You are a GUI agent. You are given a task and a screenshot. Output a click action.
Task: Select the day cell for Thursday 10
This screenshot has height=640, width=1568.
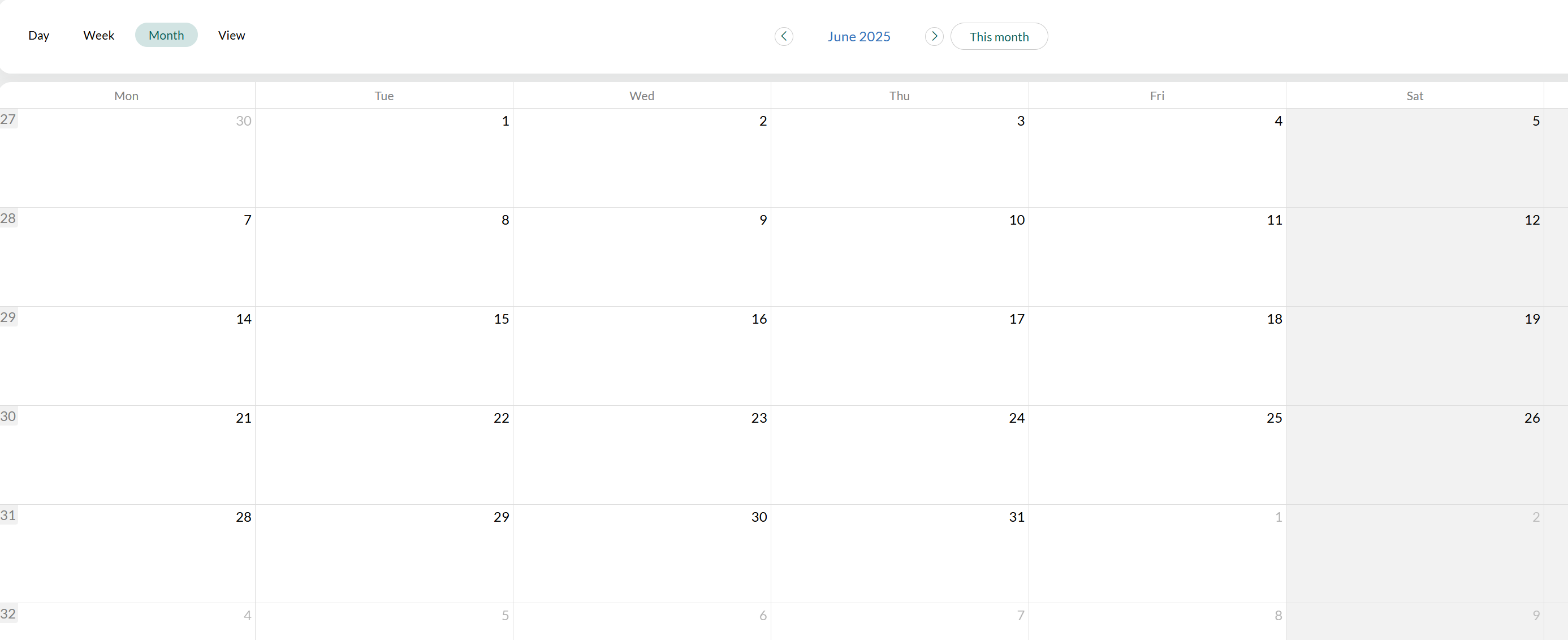(899, 257)
